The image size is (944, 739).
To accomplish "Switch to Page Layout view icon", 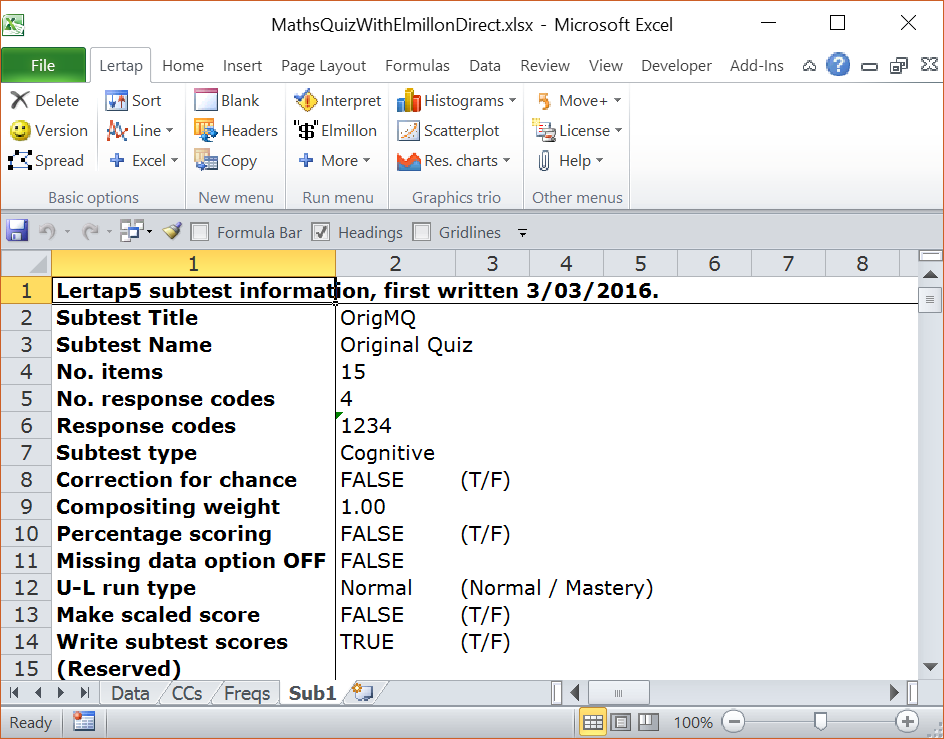I will pyautogui.click(x=621, y=722).
